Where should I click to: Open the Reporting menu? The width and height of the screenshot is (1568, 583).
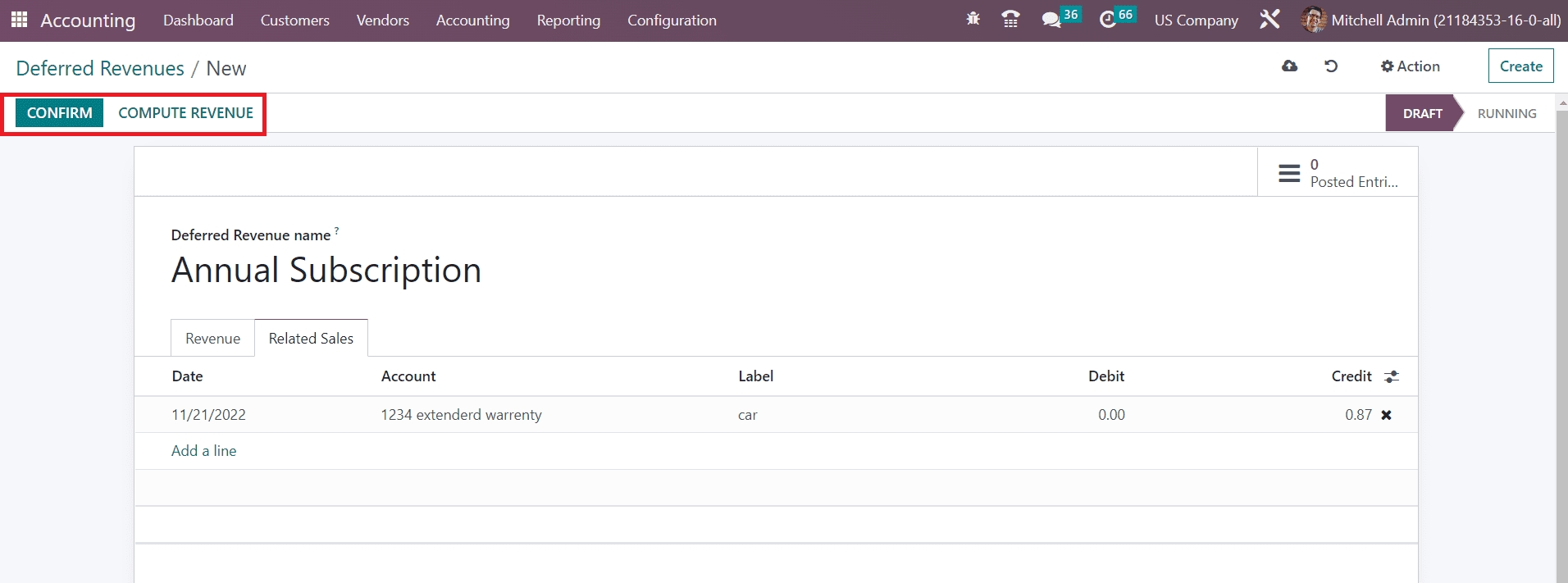[x=568, y=20]
